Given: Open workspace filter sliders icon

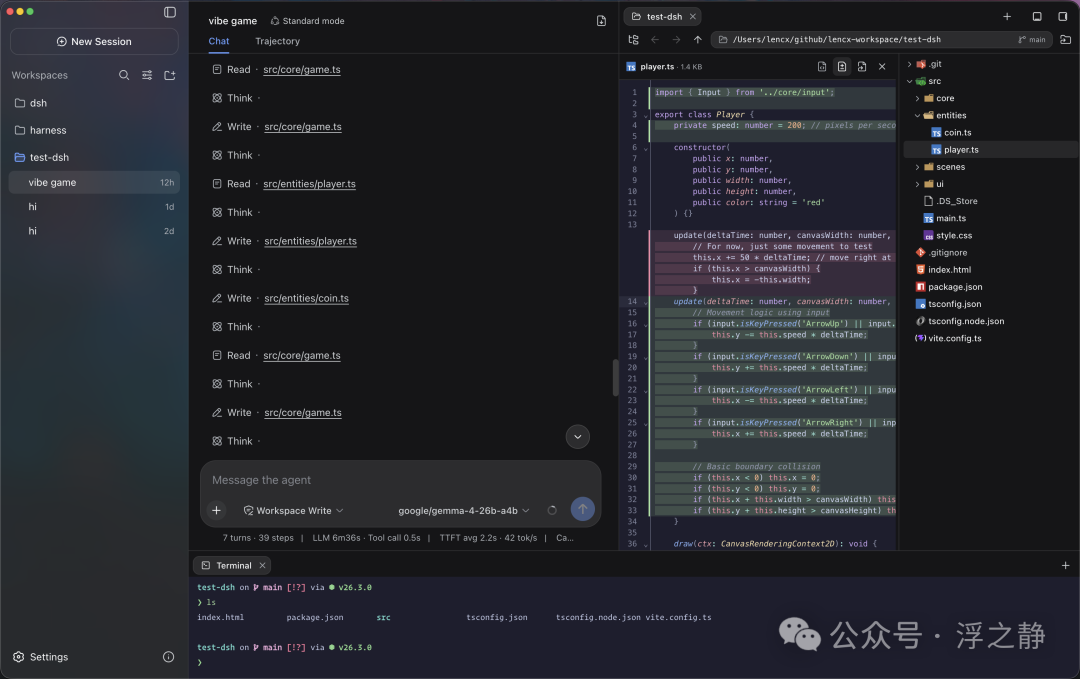Looking at the screenshot, I should coord(147,75).
